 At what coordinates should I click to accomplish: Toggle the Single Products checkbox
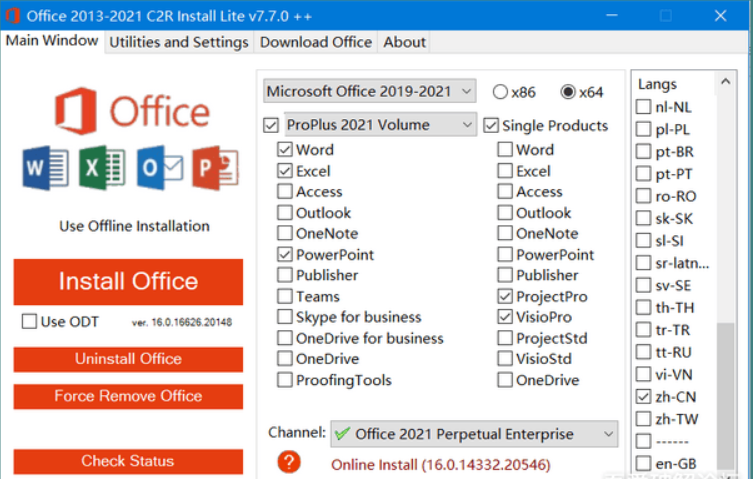[491, 125]
